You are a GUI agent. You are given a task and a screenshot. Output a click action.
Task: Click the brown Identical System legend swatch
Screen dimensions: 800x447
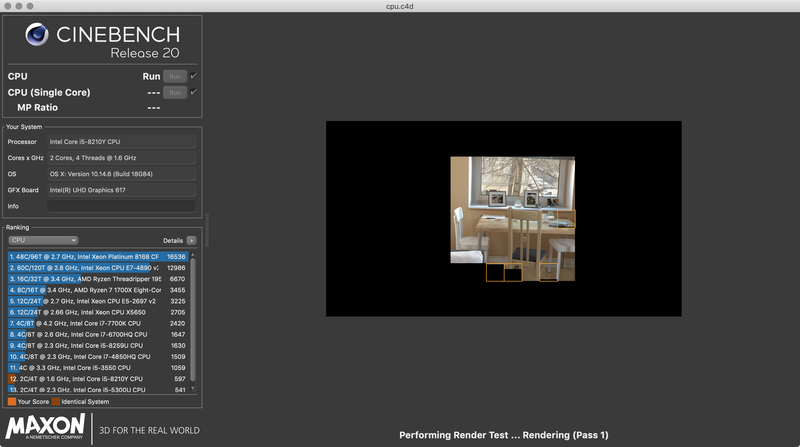coord(56,402)
